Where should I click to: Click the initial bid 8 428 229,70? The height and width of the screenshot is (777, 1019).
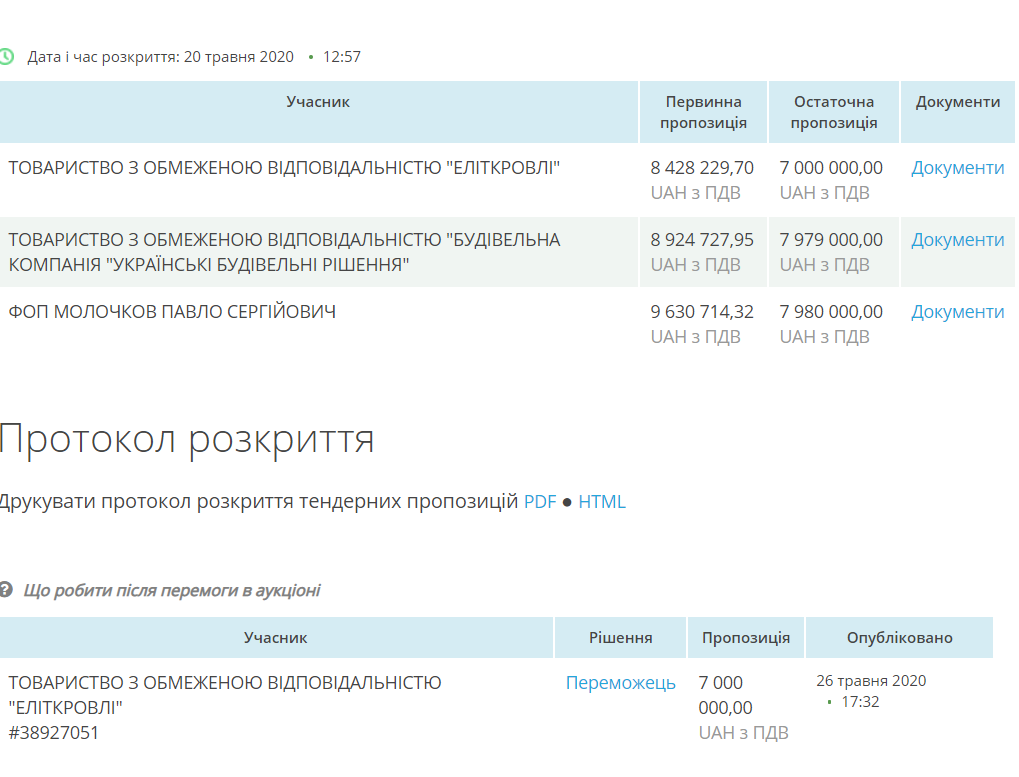tap(702, 168)
